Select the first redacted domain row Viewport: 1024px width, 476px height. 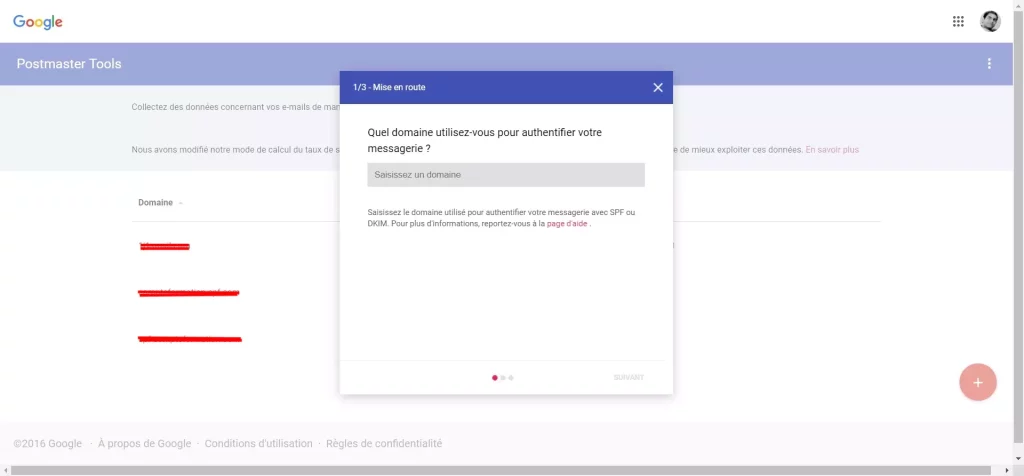click(165, 246)
